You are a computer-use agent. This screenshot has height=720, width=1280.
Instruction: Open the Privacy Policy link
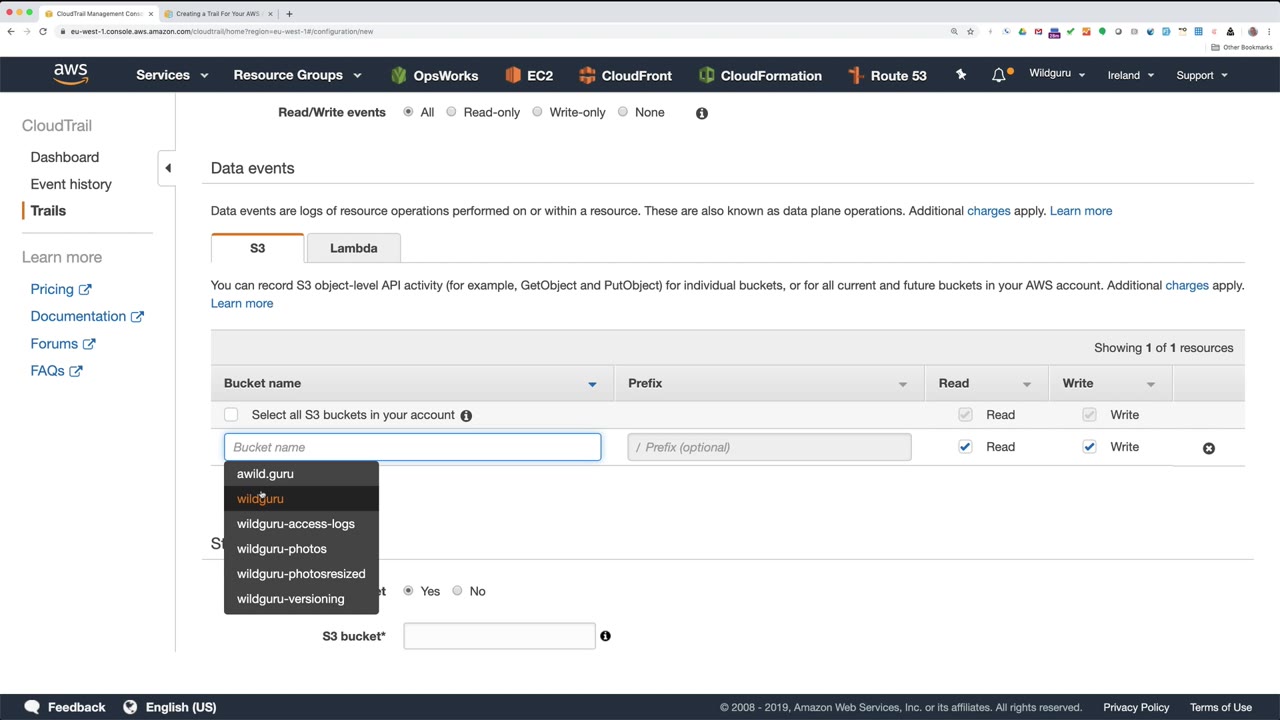(x=1136, y=707)
